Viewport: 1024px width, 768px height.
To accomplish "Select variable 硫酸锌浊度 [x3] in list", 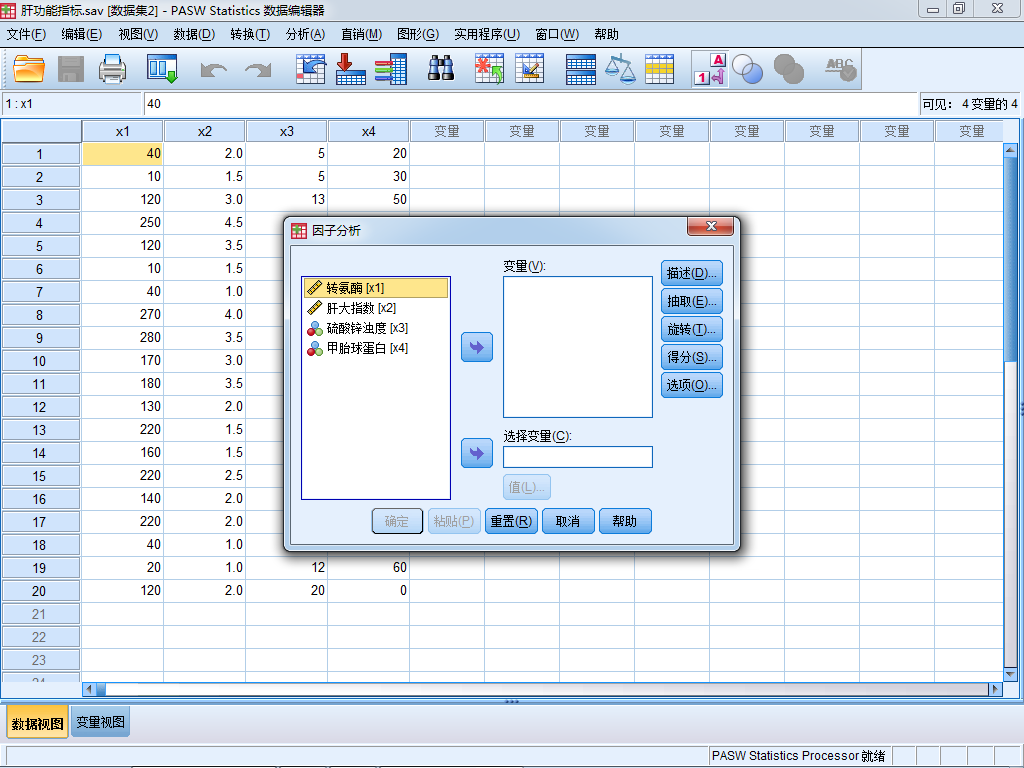I will click(x=376, y=328).
